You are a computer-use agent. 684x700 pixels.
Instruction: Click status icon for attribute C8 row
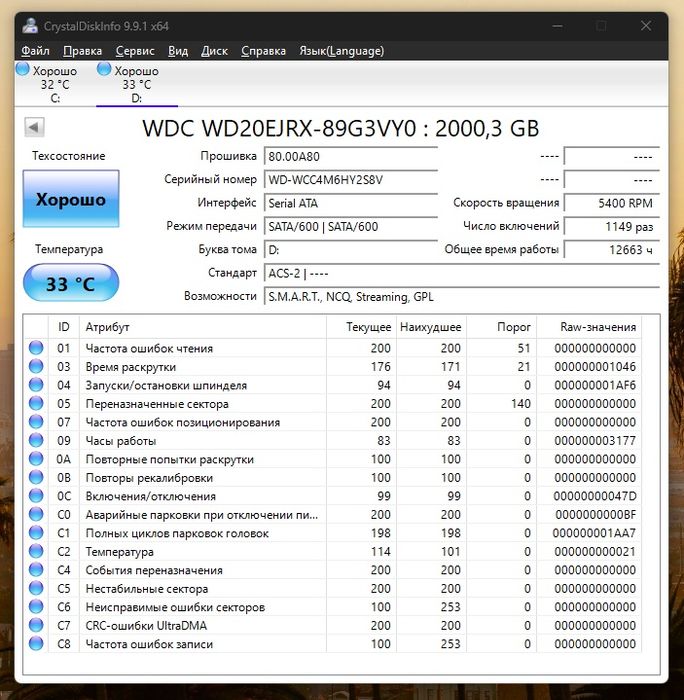click(x=36, y=644)
